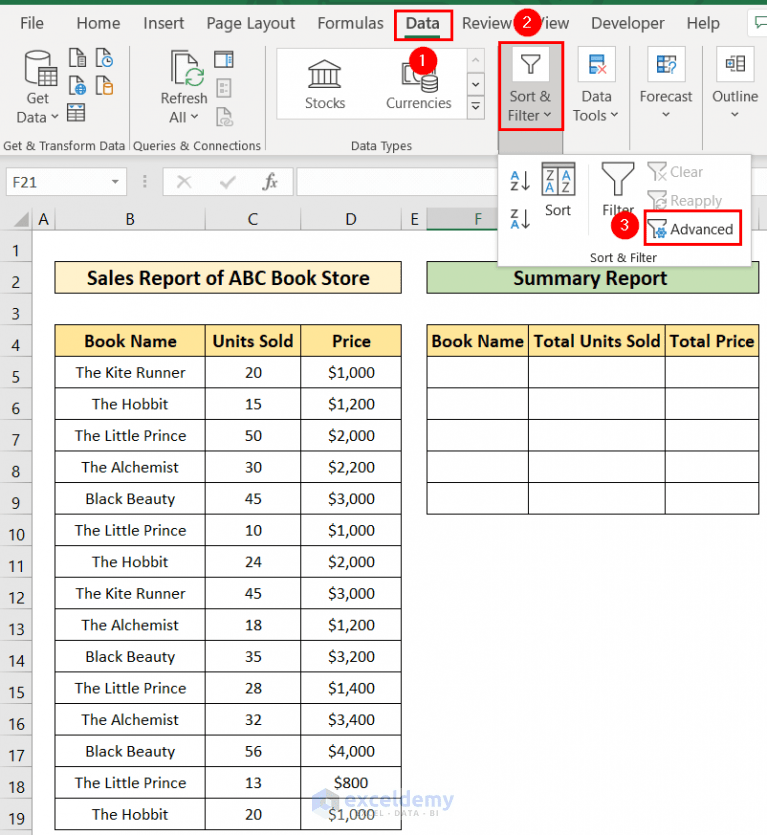The image size is (767, 835).
Task: Sort A to Z ascending
Action: [x=520, y=181]
